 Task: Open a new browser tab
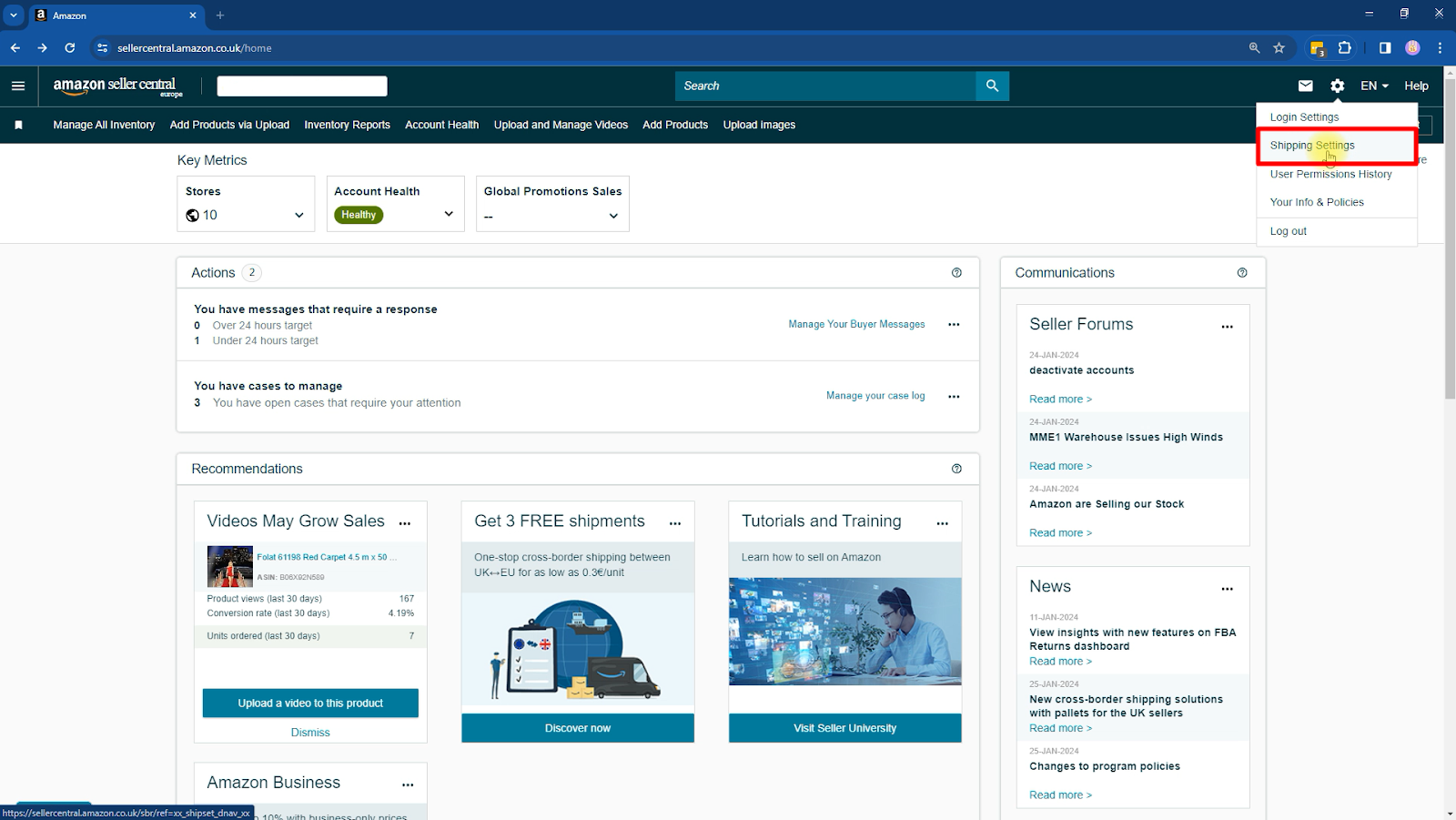pyautogui.click(x=220, y=15)
